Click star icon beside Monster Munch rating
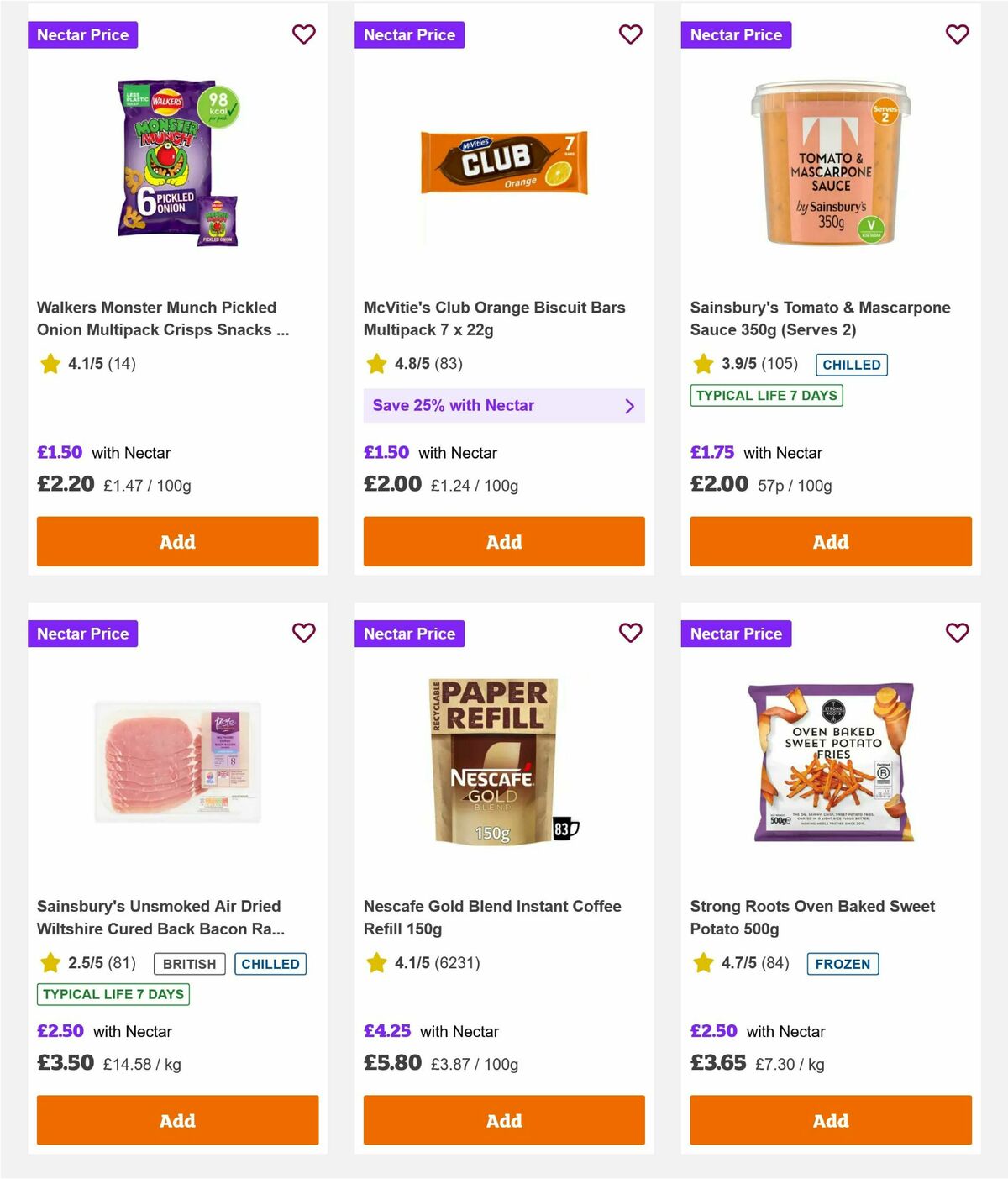Screen dimensions: 1008x1179 click(x=50, y=364)
